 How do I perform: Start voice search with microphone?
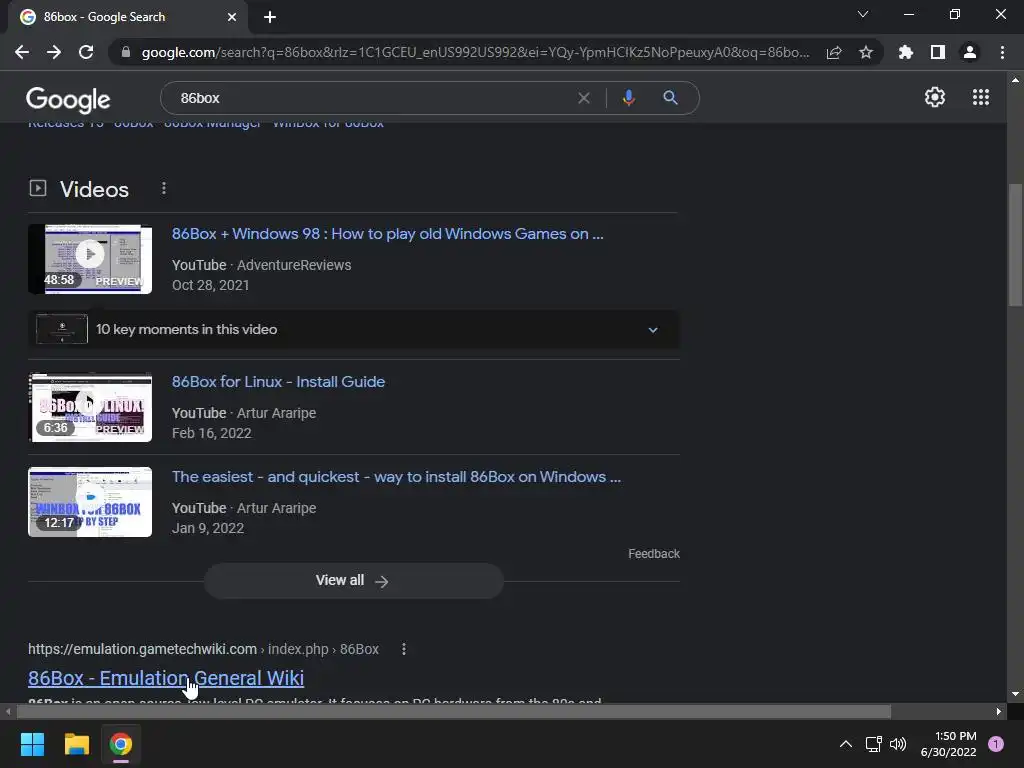click(628, 98)
